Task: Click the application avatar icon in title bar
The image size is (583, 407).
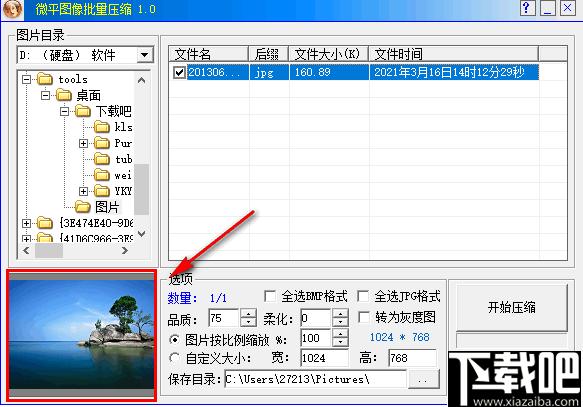Action: pos(12,9)
